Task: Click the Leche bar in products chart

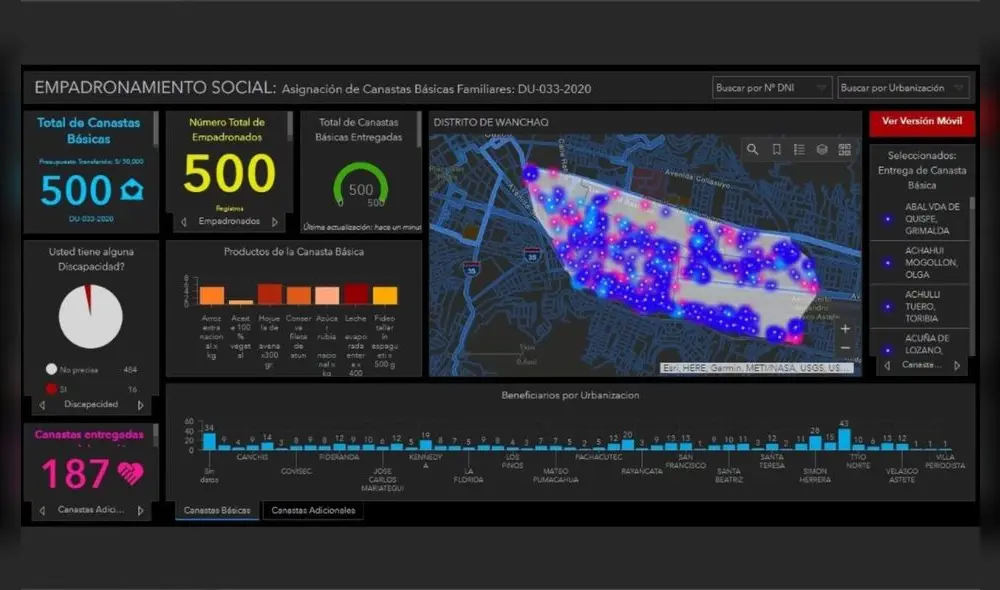Action: 356,294
